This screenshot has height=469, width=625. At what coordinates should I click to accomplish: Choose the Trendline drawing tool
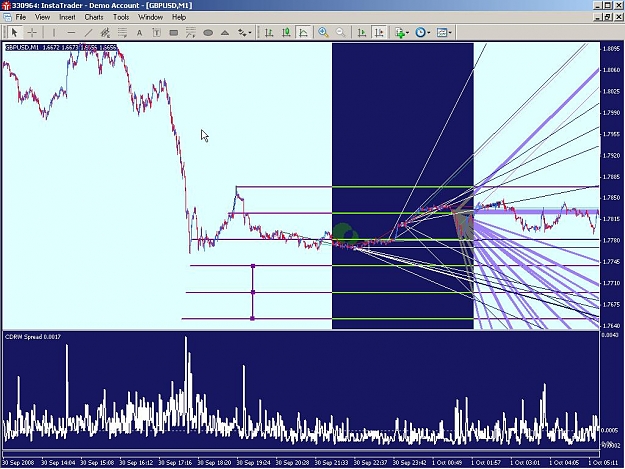tap(88, 32)
